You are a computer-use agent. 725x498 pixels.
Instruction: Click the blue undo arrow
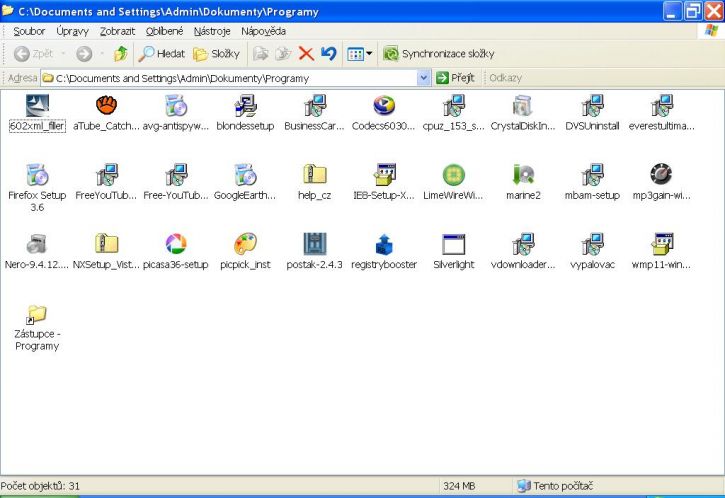click(x=329, y=54)
